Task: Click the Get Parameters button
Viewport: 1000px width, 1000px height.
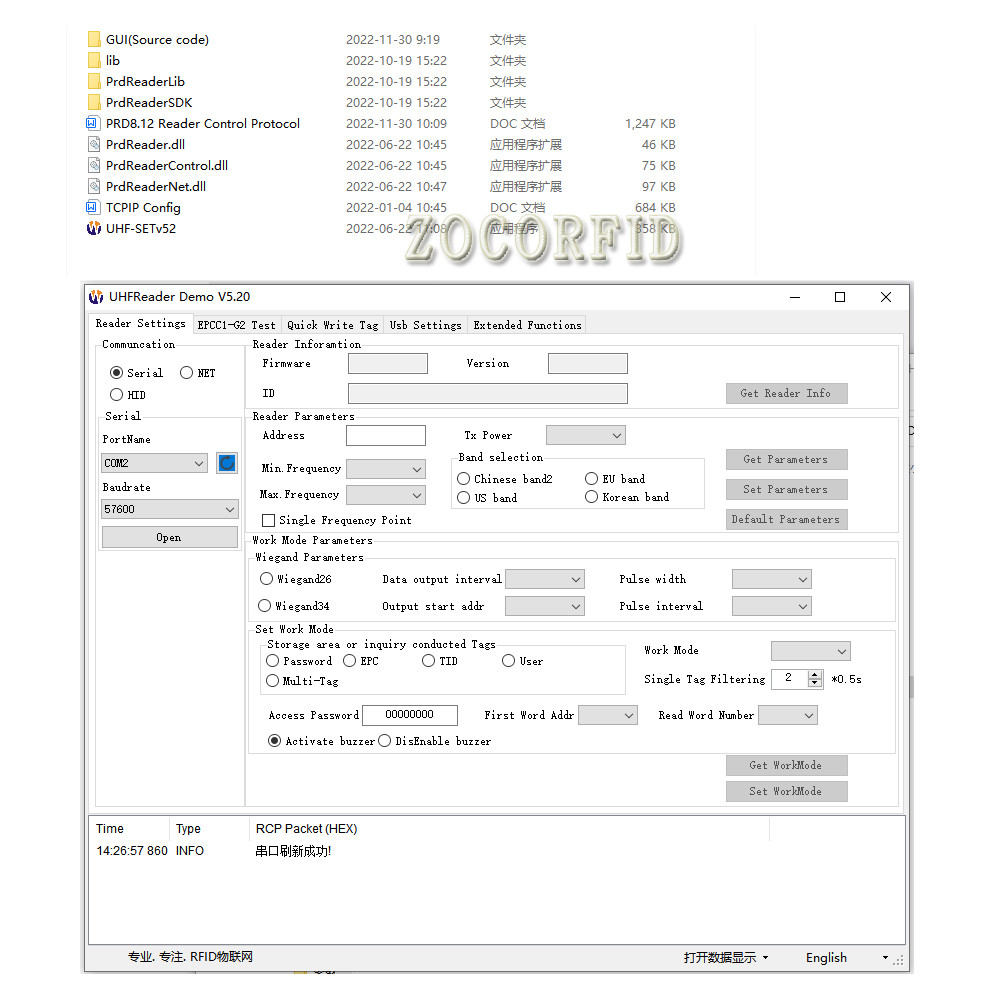Action: click(x=786, y=459)
